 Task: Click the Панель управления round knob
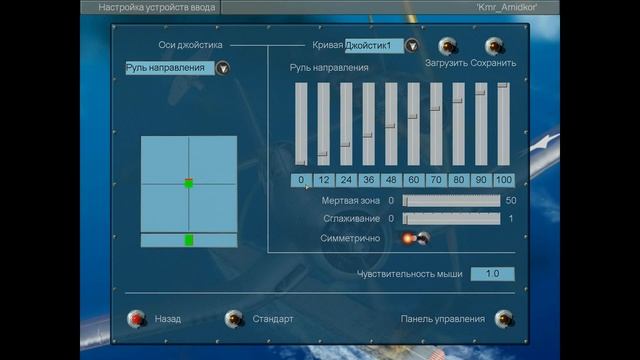pos(504,319)
